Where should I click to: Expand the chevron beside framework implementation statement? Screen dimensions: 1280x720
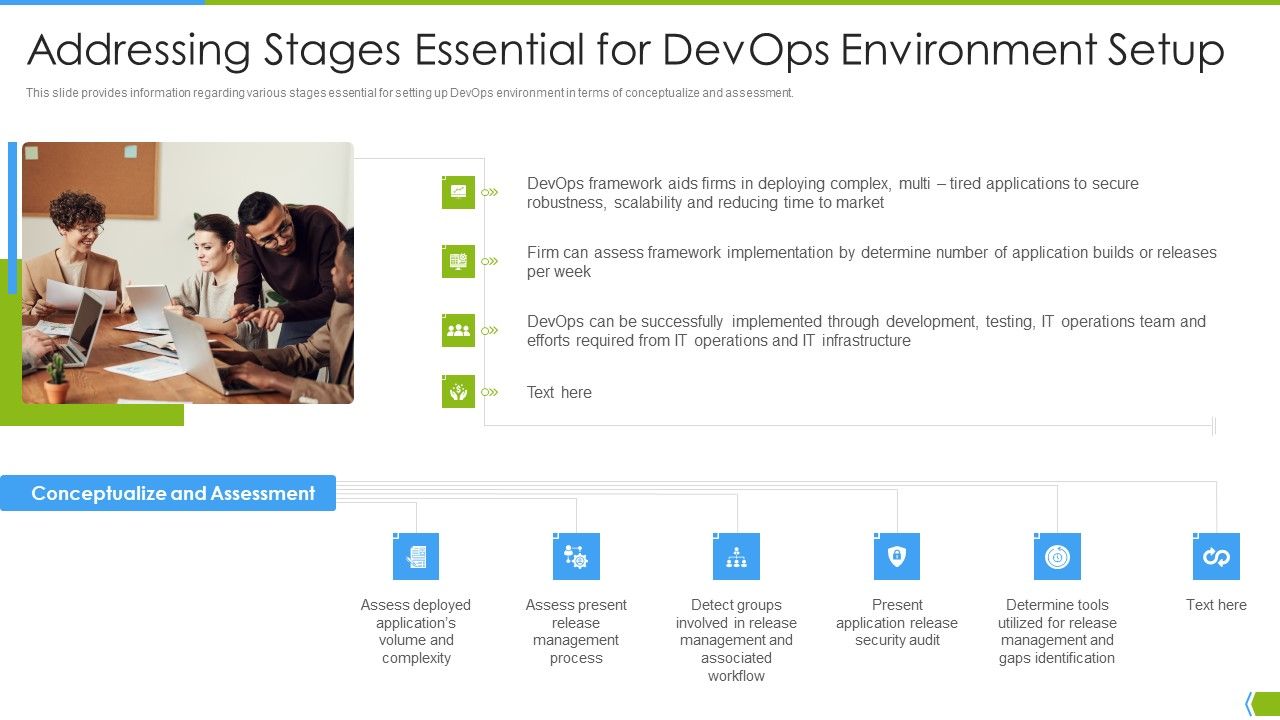[x=490, y=261]
